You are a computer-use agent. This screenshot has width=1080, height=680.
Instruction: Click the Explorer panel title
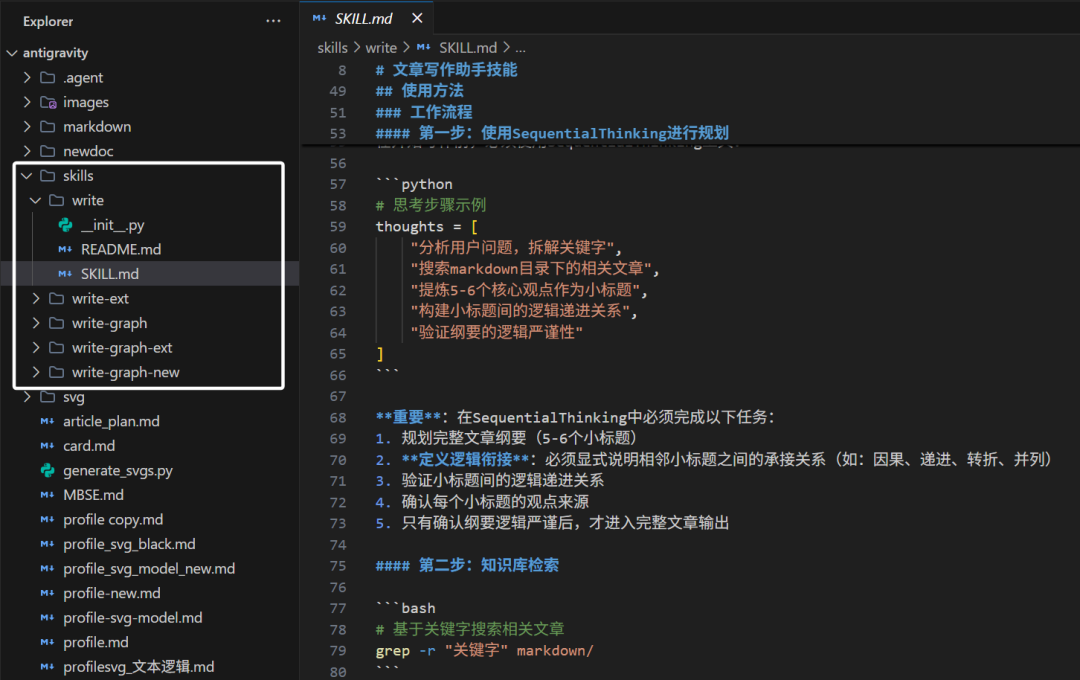(x=48, y=21)
